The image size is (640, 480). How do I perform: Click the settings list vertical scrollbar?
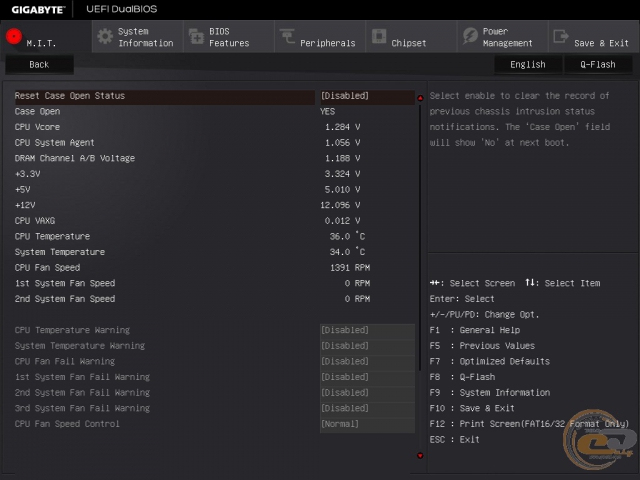(420, 237)
